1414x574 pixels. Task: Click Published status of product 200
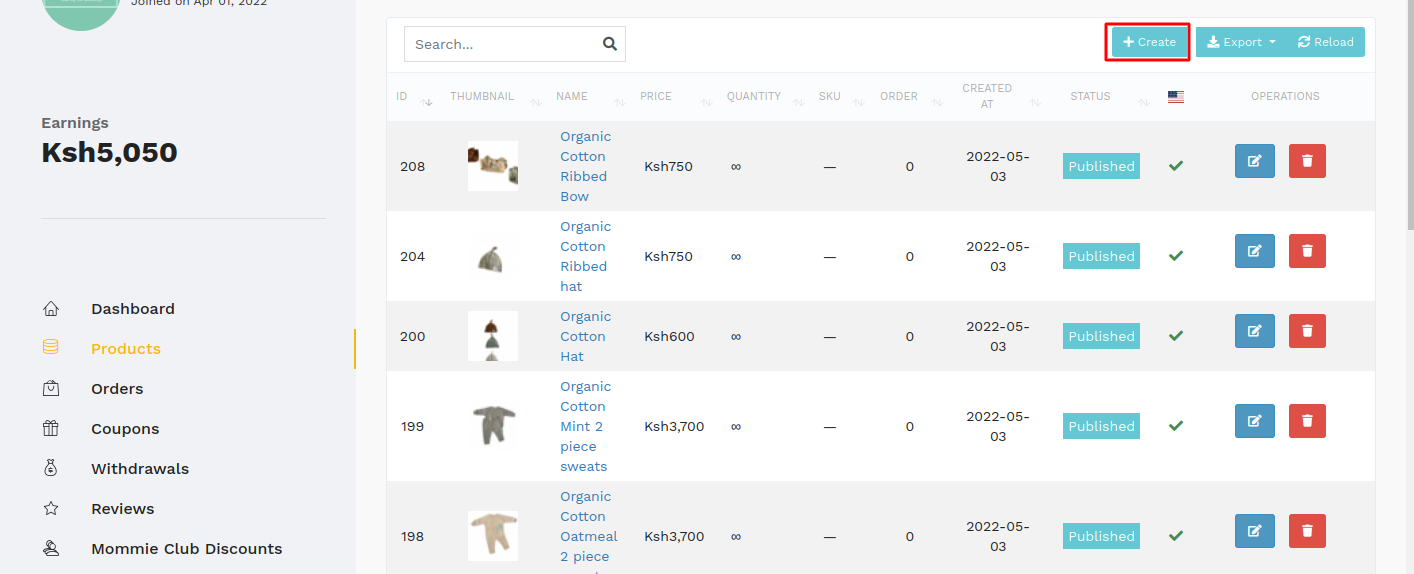1101,336
